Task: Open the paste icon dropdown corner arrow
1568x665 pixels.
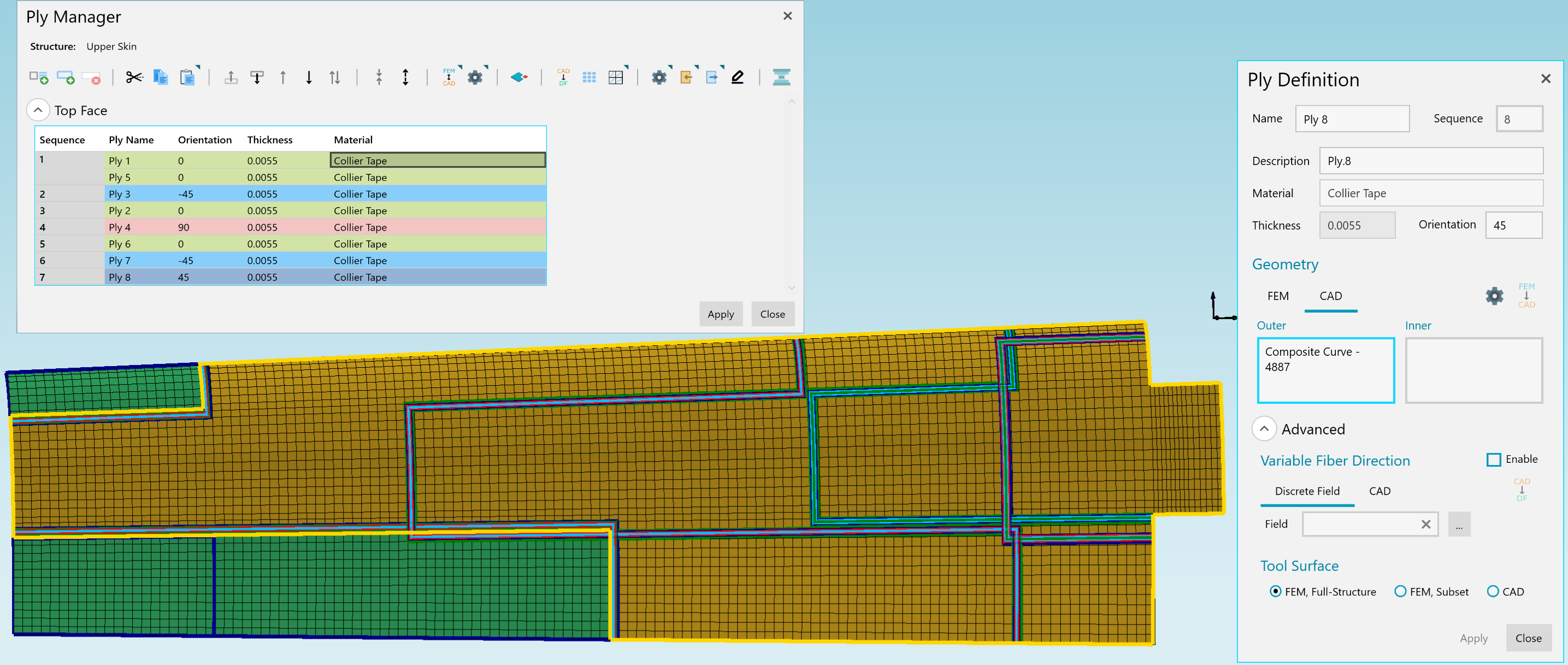Action: pos(198,68)
